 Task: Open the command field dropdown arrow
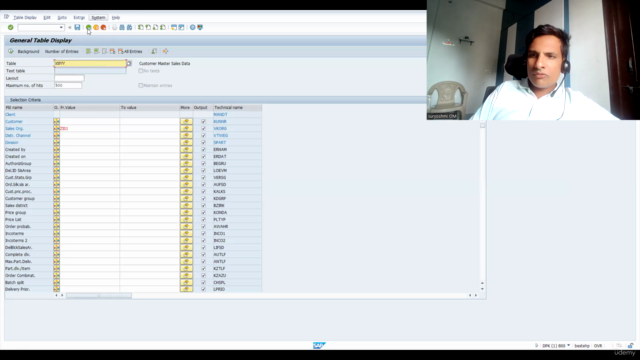click(61, 27)
